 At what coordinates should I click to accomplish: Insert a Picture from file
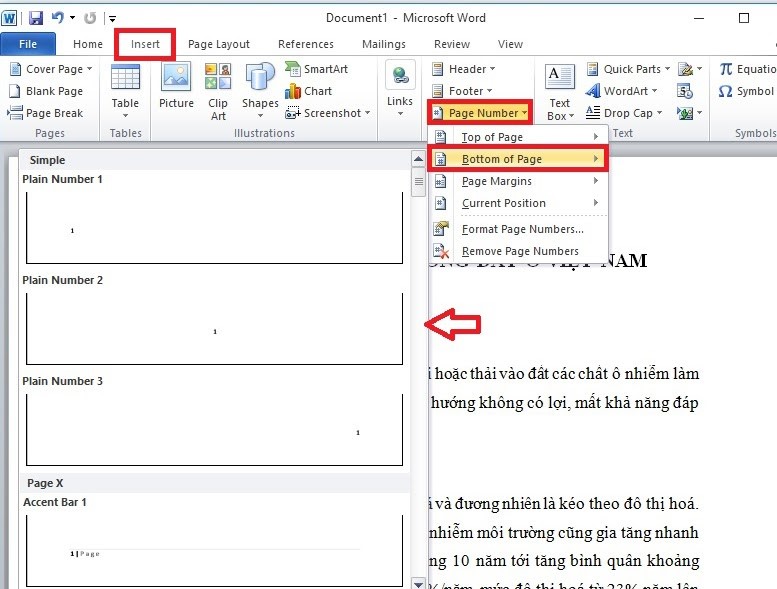click(176, 85)
